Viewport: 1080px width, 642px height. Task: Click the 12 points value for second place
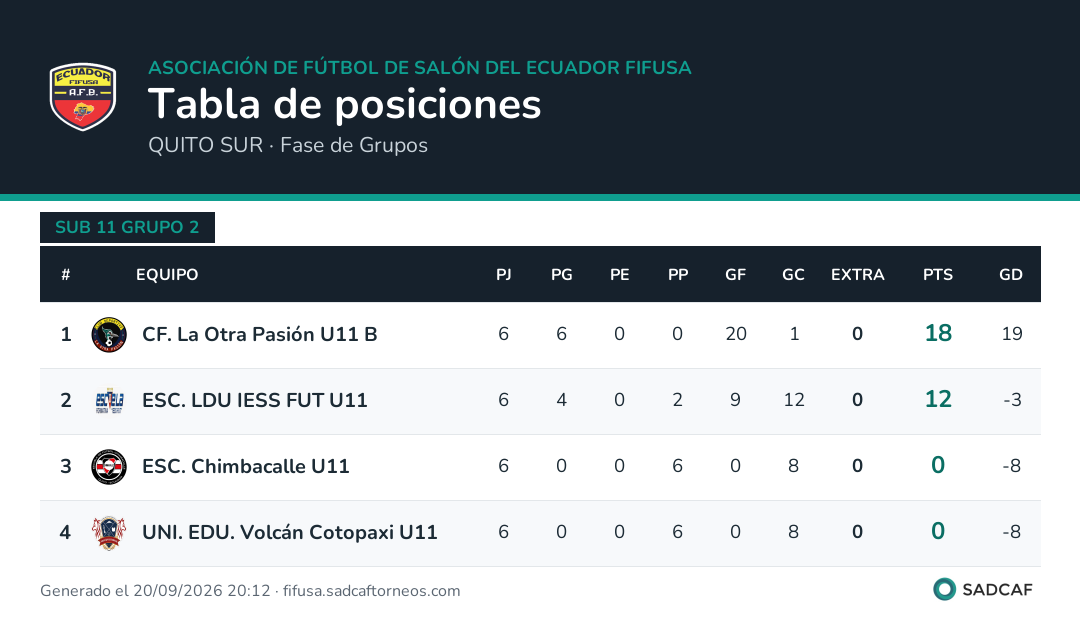[938, 400]
